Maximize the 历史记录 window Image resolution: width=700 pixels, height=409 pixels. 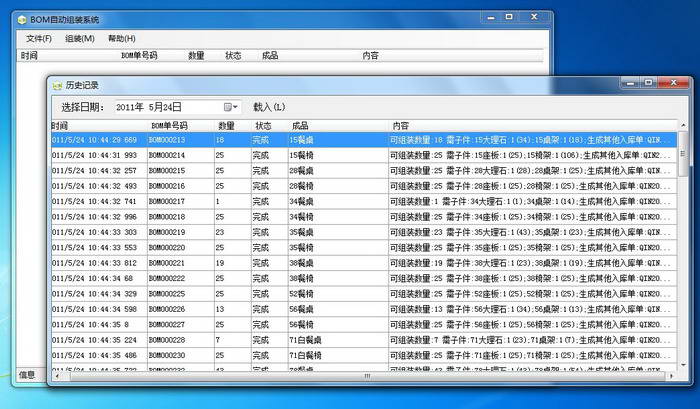coord(649,83)
